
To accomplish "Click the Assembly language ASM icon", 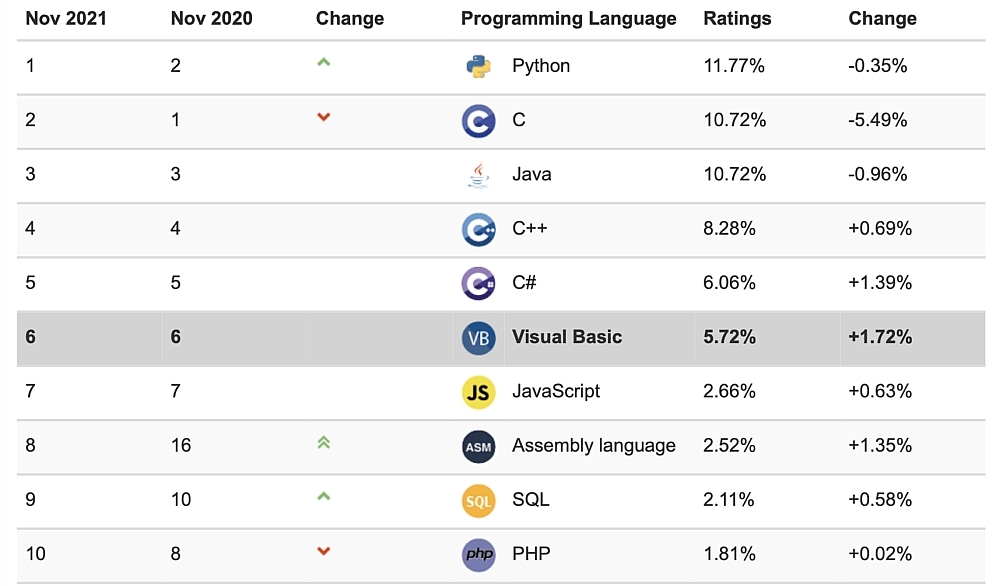I will 478,446.
